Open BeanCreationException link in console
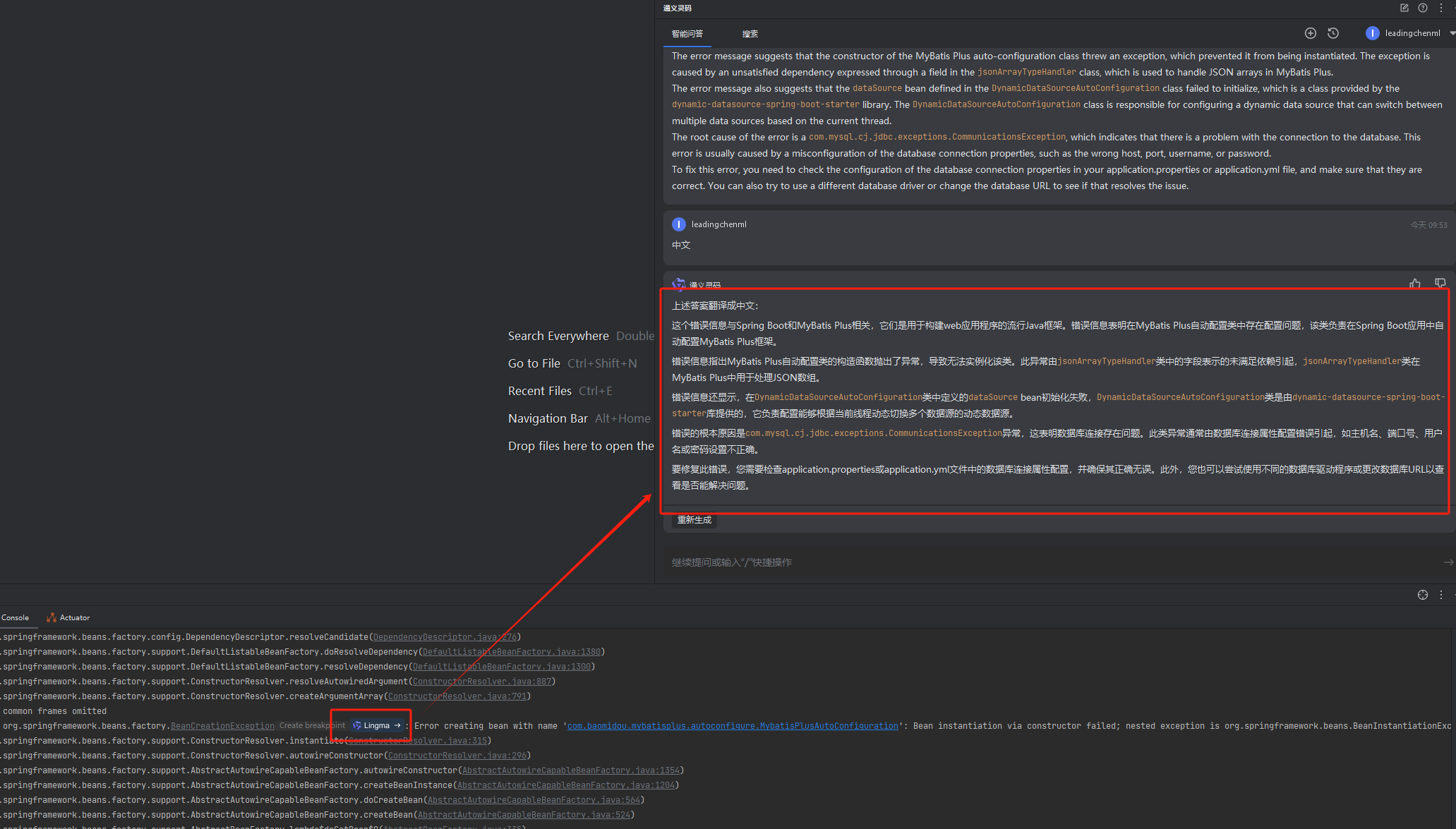Screen dimensions: 1456x829 pyautogui.click(x=222, y=726)
